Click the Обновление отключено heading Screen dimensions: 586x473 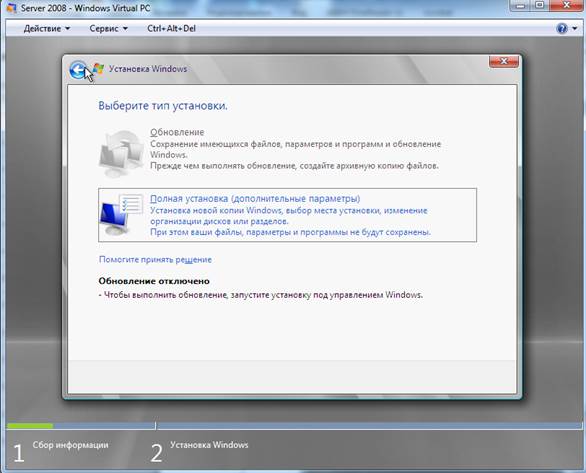click(154, 281)
